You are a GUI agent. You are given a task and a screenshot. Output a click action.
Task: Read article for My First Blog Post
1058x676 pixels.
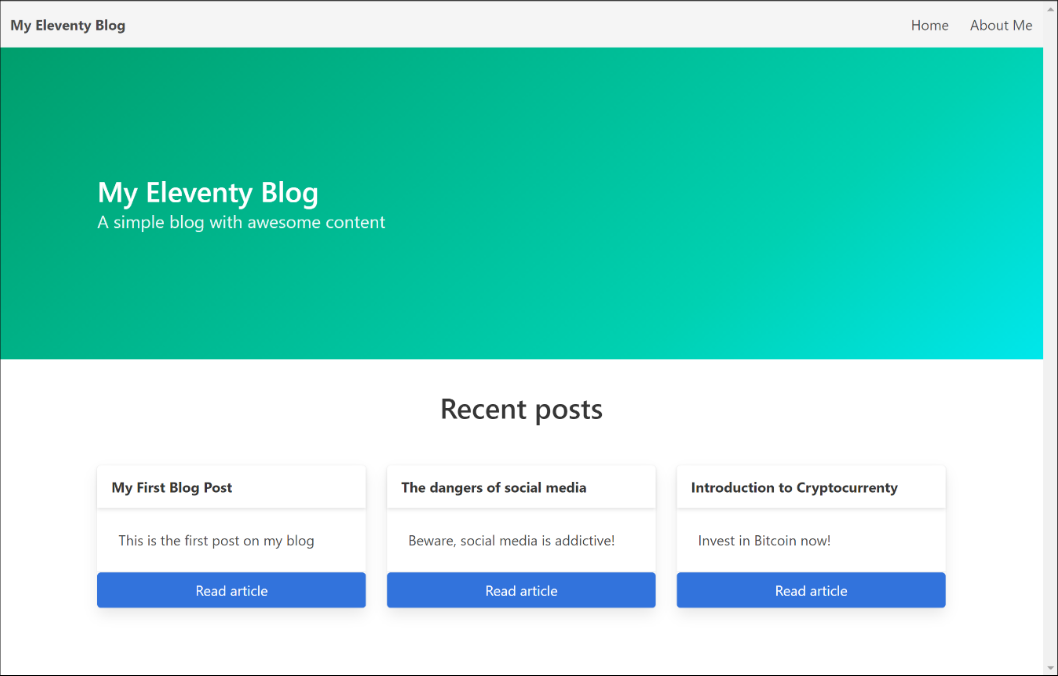[231, 590]
